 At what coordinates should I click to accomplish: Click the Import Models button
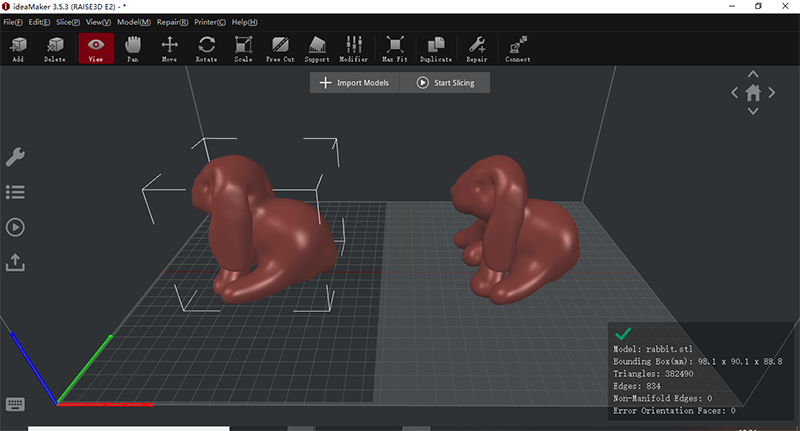(355, 83)
